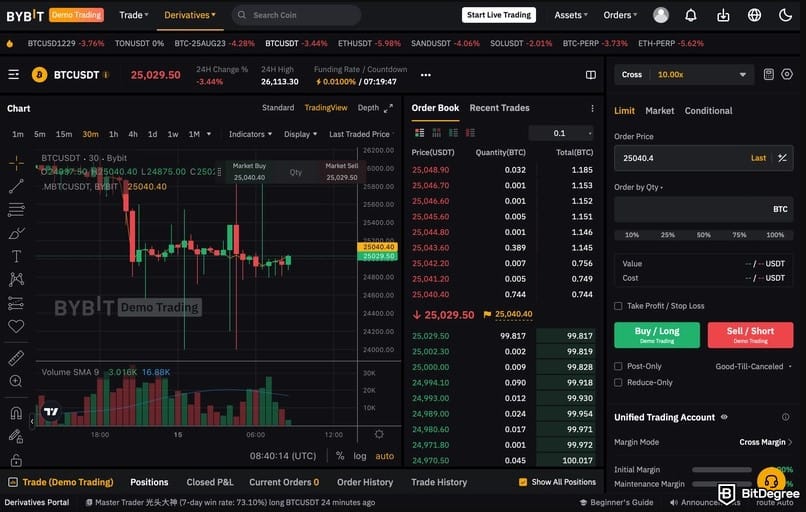Toggle Show All Positions checkbox
Screen dimensions: 806x512
(x=523, y=482)
